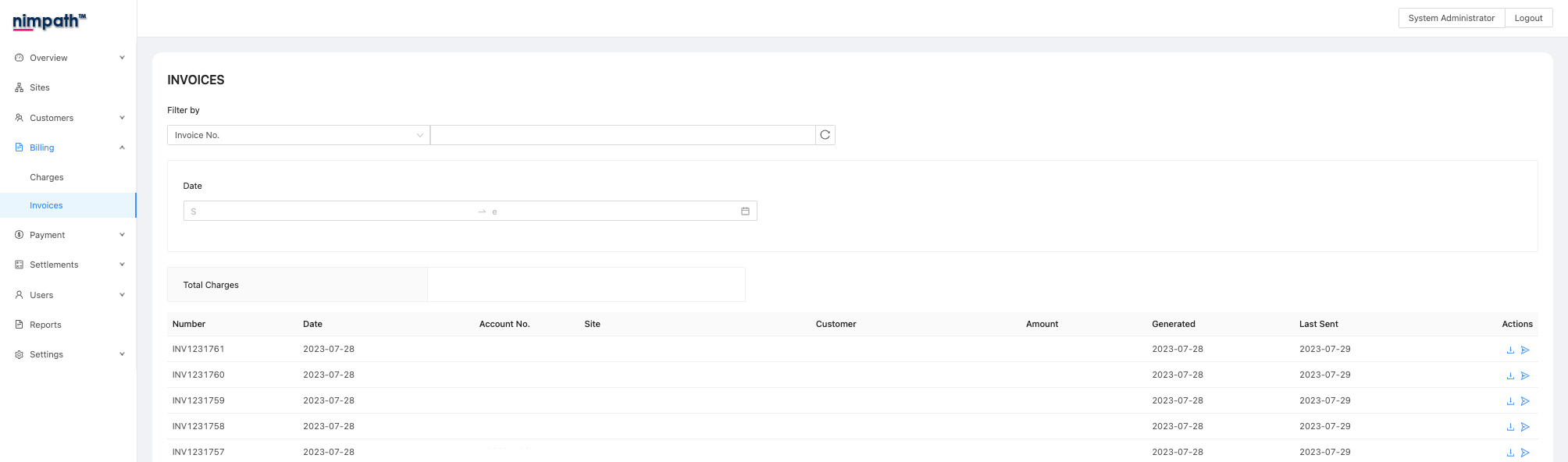
Task: Click the nimpath logo
Action: [x=49, y=21]
